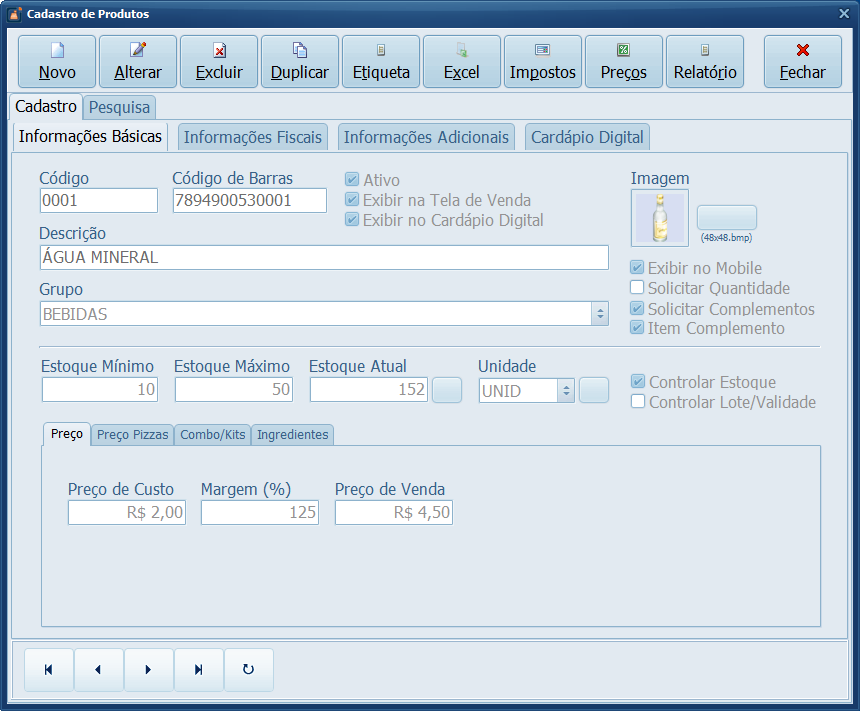Duplicate the product with Duplicar

300,62
